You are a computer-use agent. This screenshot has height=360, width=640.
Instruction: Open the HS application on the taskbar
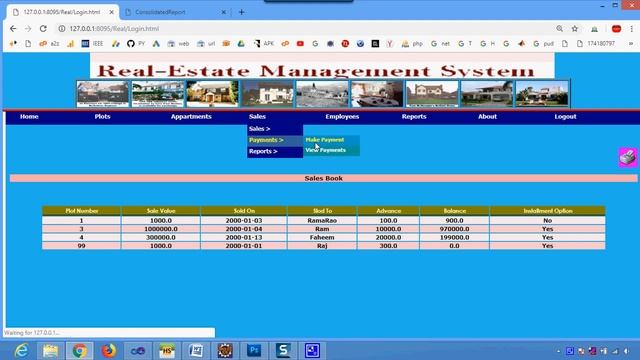(x=167, y=351)
